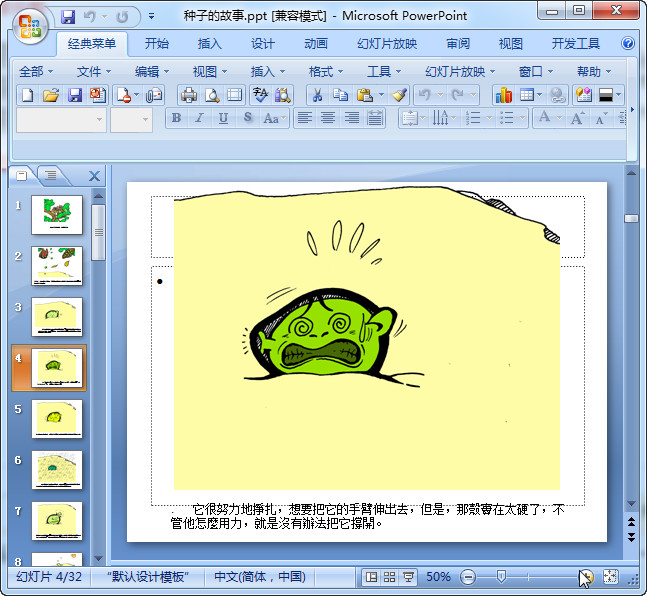The image size is (647, 596).
Task: Start Slide Show from status bar
Action: (x=409, y=577)
